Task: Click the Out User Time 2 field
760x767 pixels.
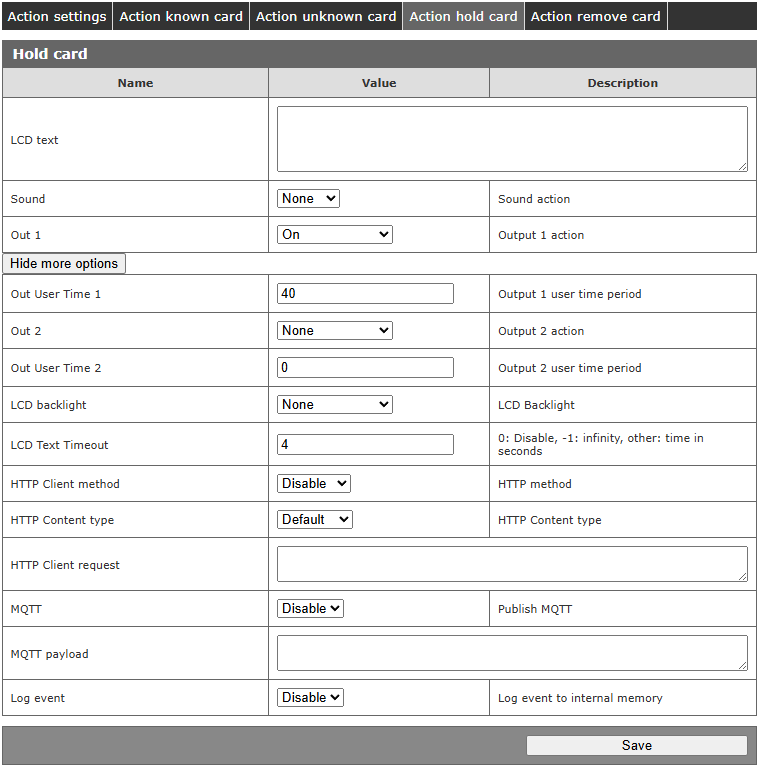Action: click(365, 368)
